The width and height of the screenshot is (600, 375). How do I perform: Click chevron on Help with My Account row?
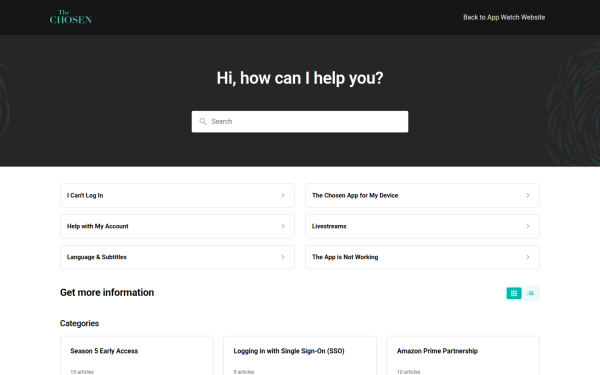click(283, 226)
